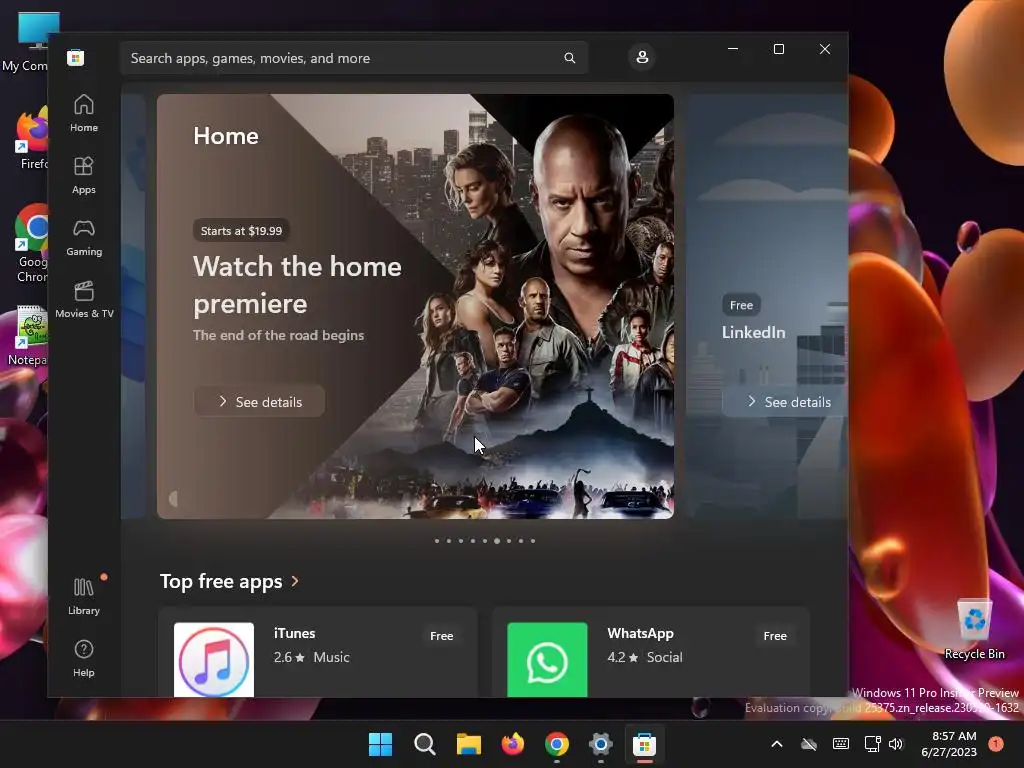Viewport: 1024px width, 768px height.
Task: Open File Explorer from taskbar
Action: (x=468, y=744)
